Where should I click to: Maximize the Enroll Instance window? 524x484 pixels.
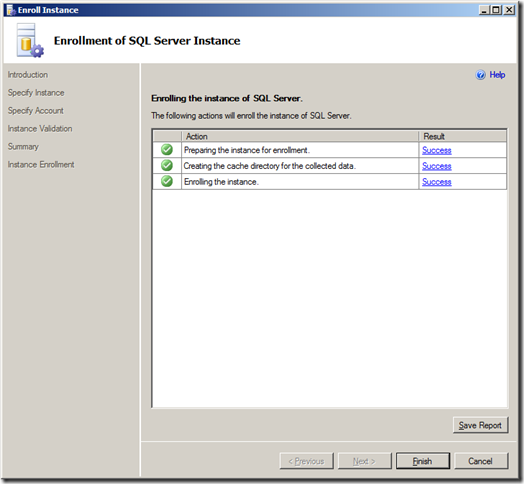point(497,10)
